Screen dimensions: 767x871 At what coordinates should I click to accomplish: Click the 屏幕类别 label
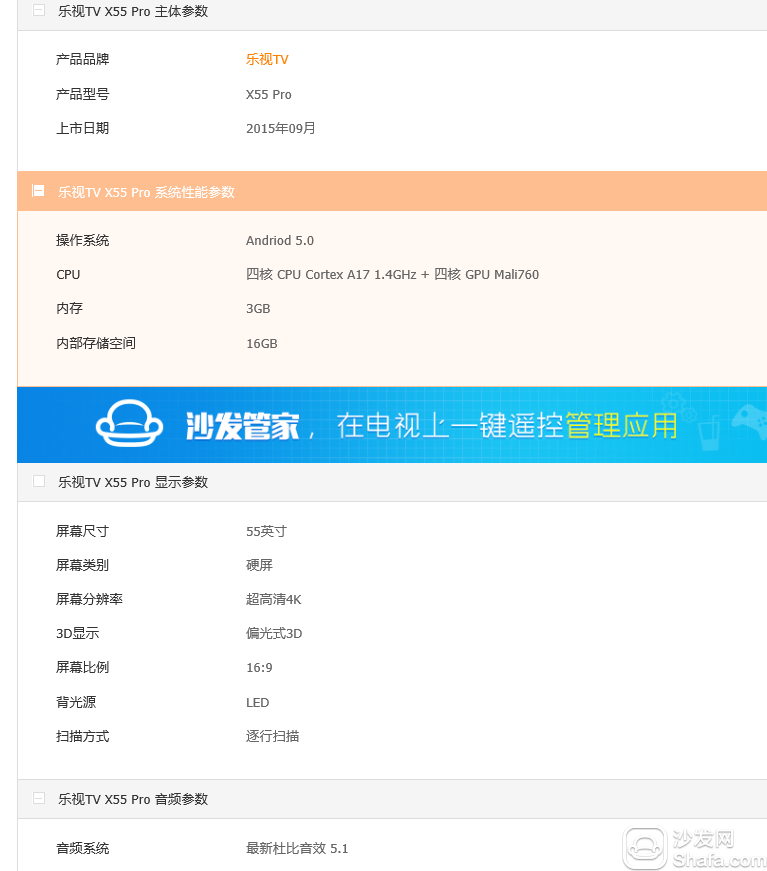pos(82,565)
